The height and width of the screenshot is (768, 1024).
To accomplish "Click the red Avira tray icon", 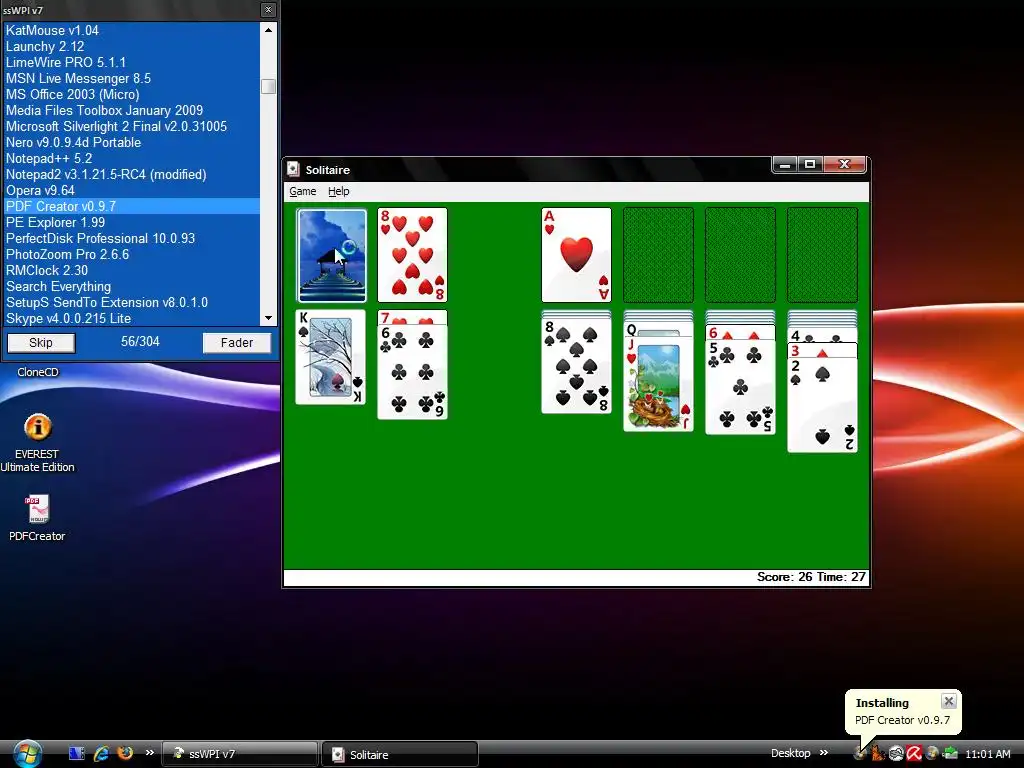I will coord(913,754).
